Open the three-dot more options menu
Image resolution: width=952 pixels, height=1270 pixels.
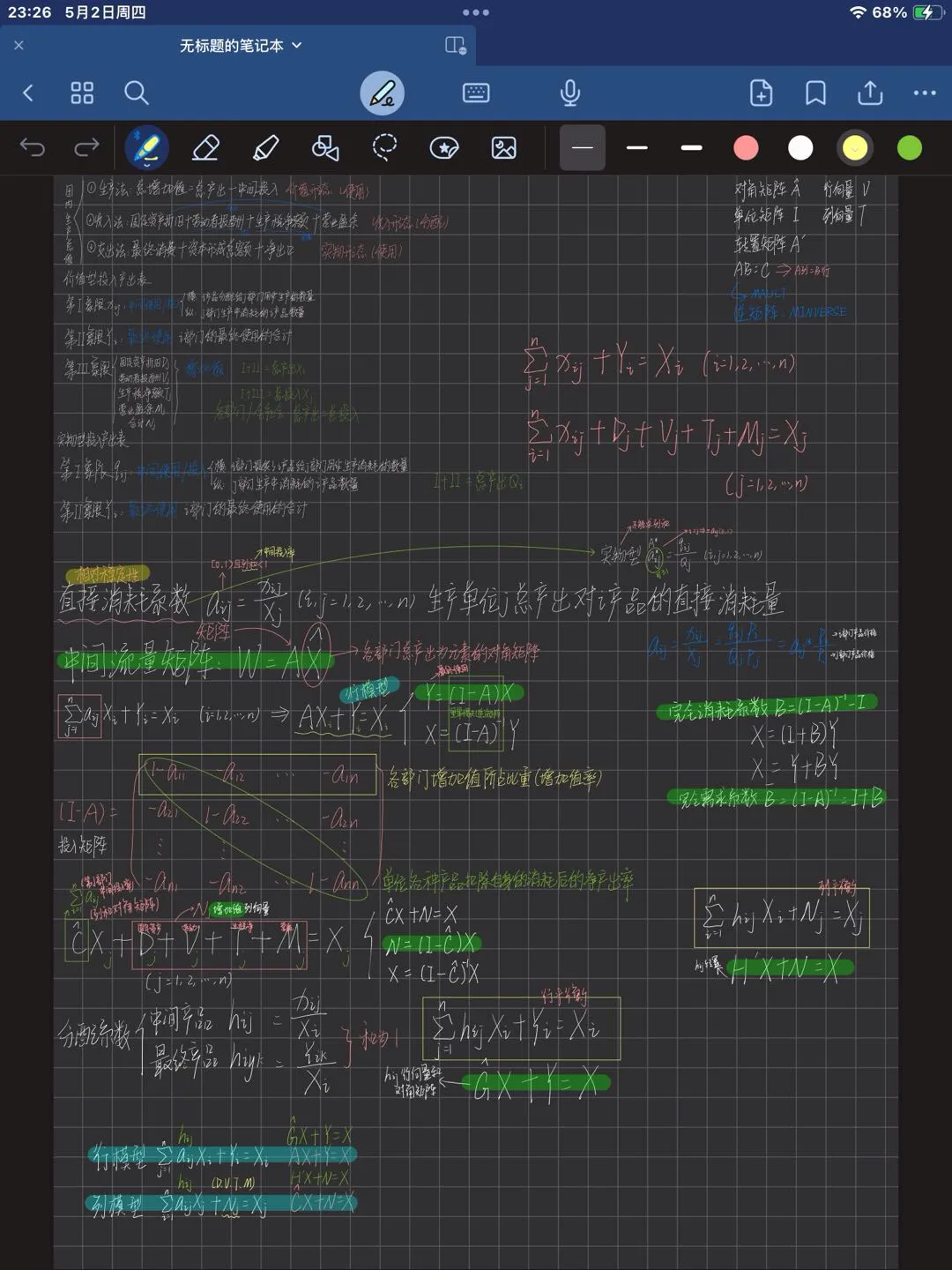[x=925, y=93]
